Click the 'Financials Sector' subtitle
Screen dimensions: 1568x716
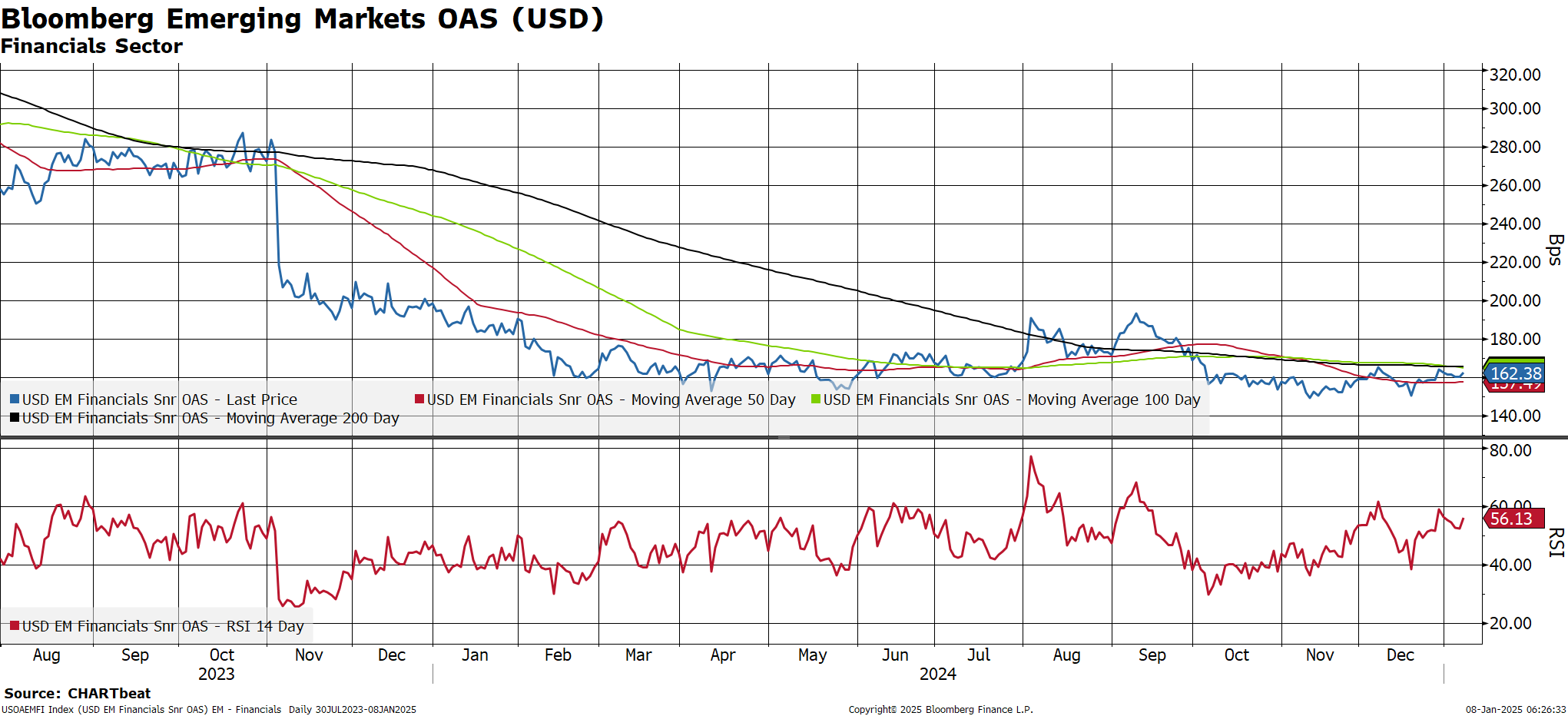click(91, 46)
